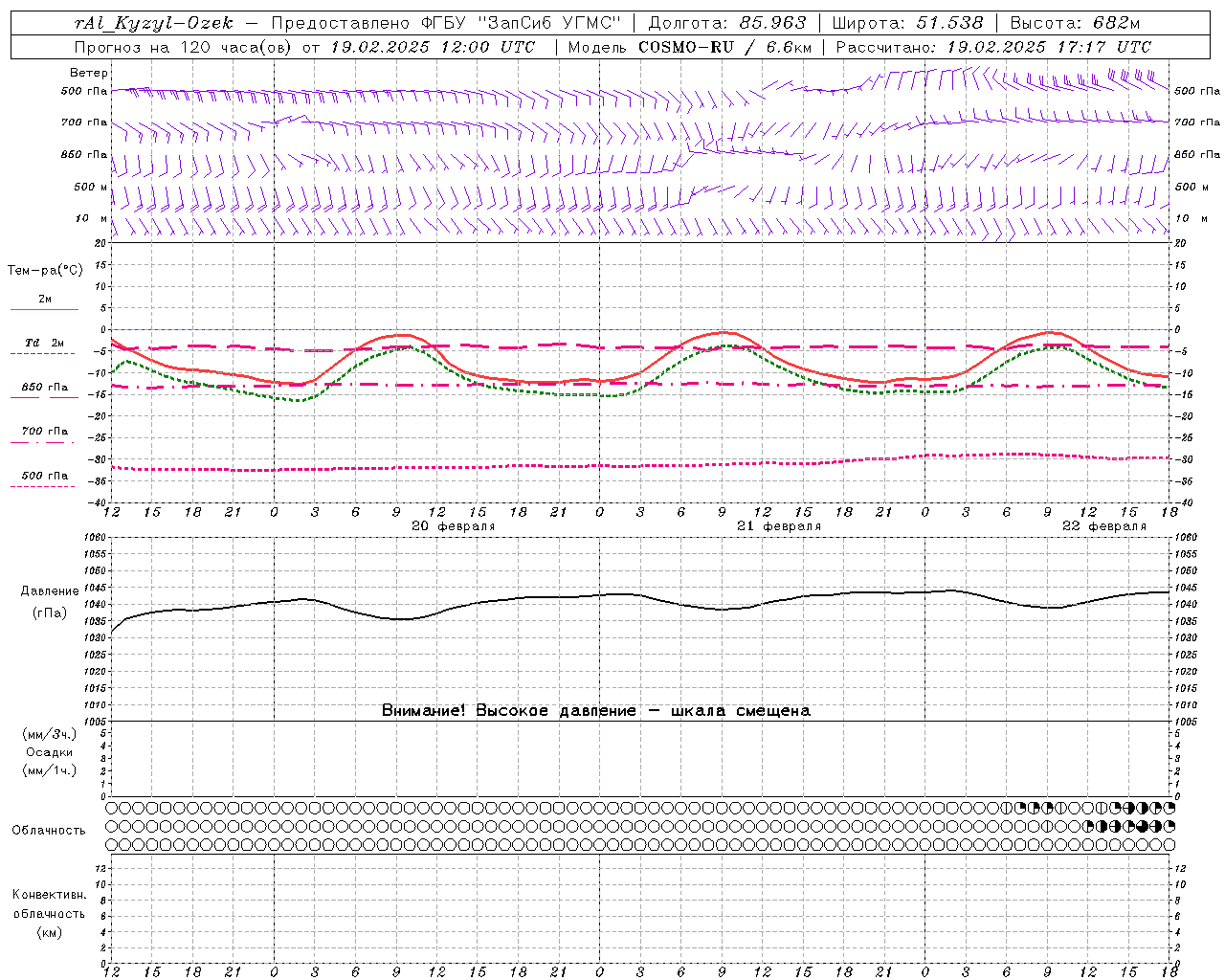Click the '2м' temperature legend entry
This screenshot has width=1225, height=980.
(x=45, y=299)
